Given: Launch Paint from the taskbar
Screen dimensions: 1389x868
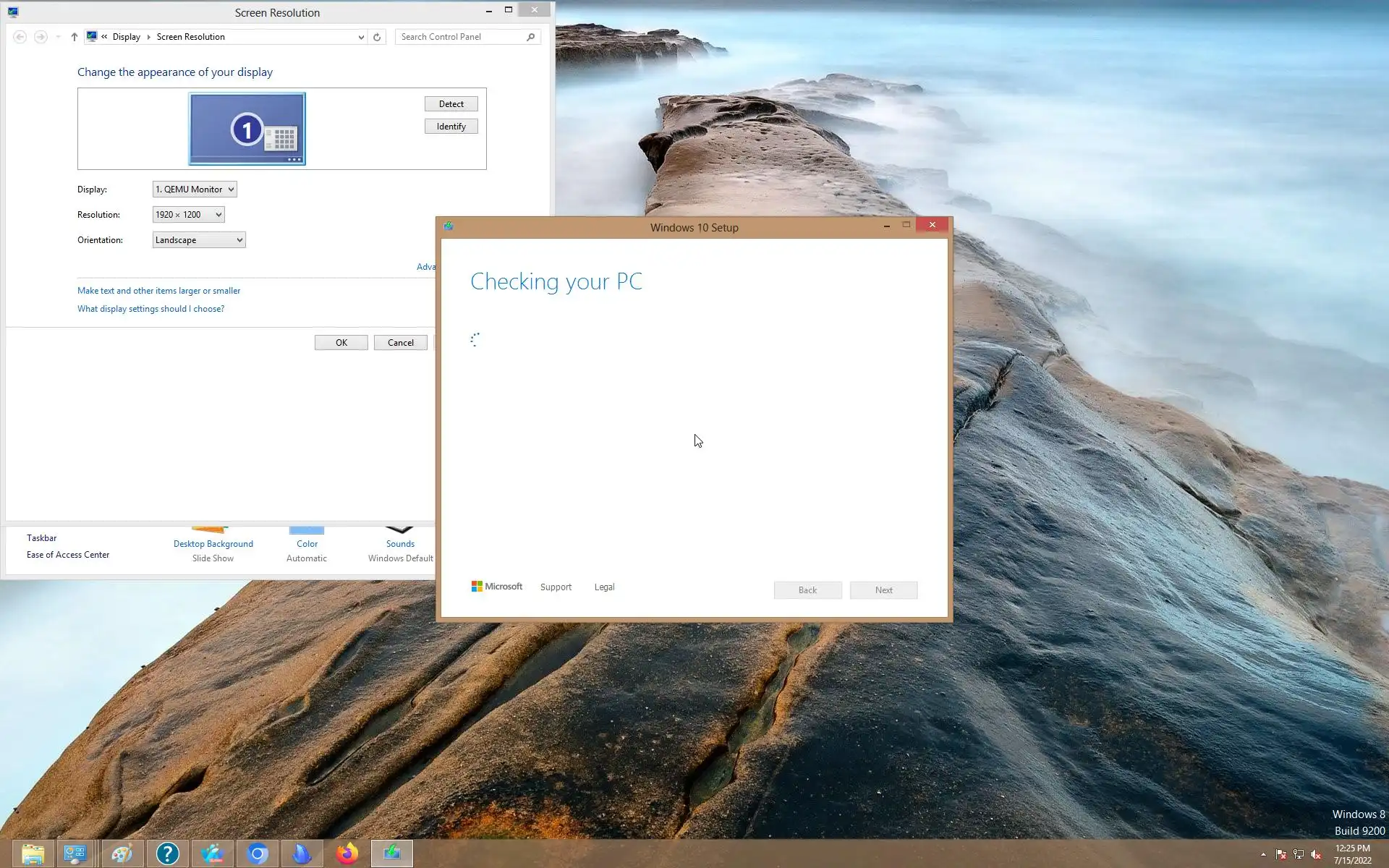Looking at the screenshot, I should (122, 854).
